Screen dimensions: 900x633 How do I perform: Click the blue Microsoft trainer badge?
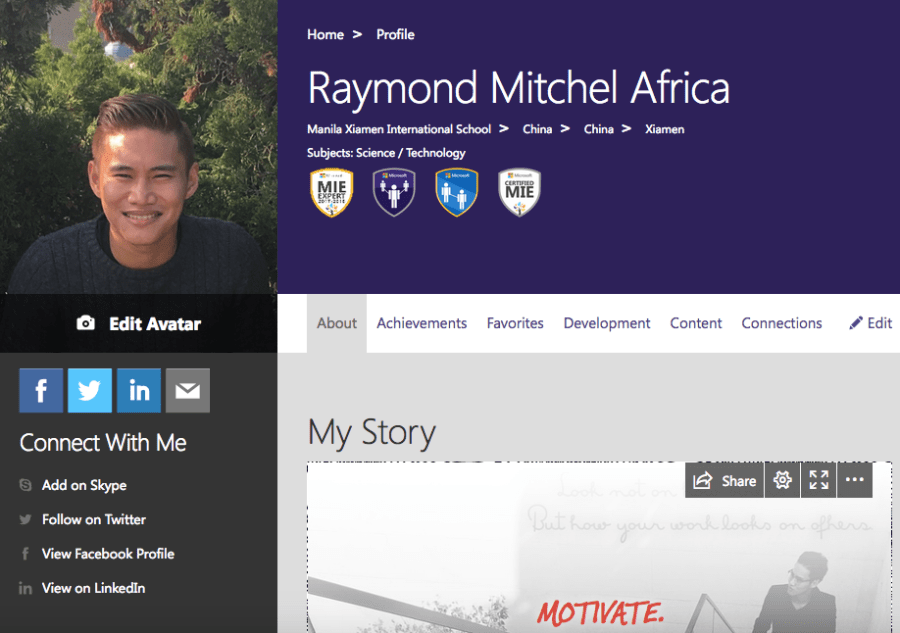tap(456, 192)
